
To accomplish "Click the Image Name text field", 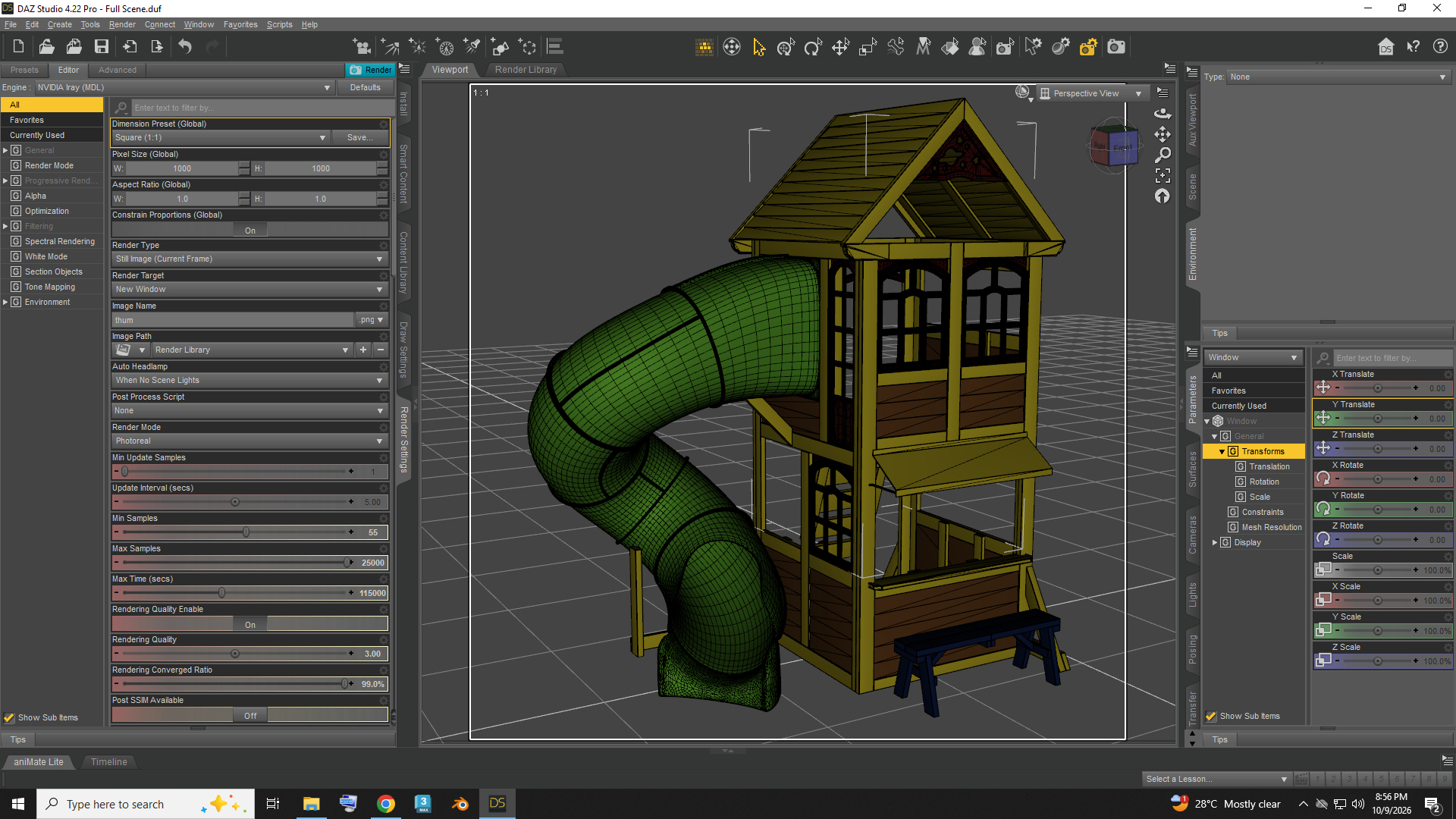I will click(x=233, y=320).
